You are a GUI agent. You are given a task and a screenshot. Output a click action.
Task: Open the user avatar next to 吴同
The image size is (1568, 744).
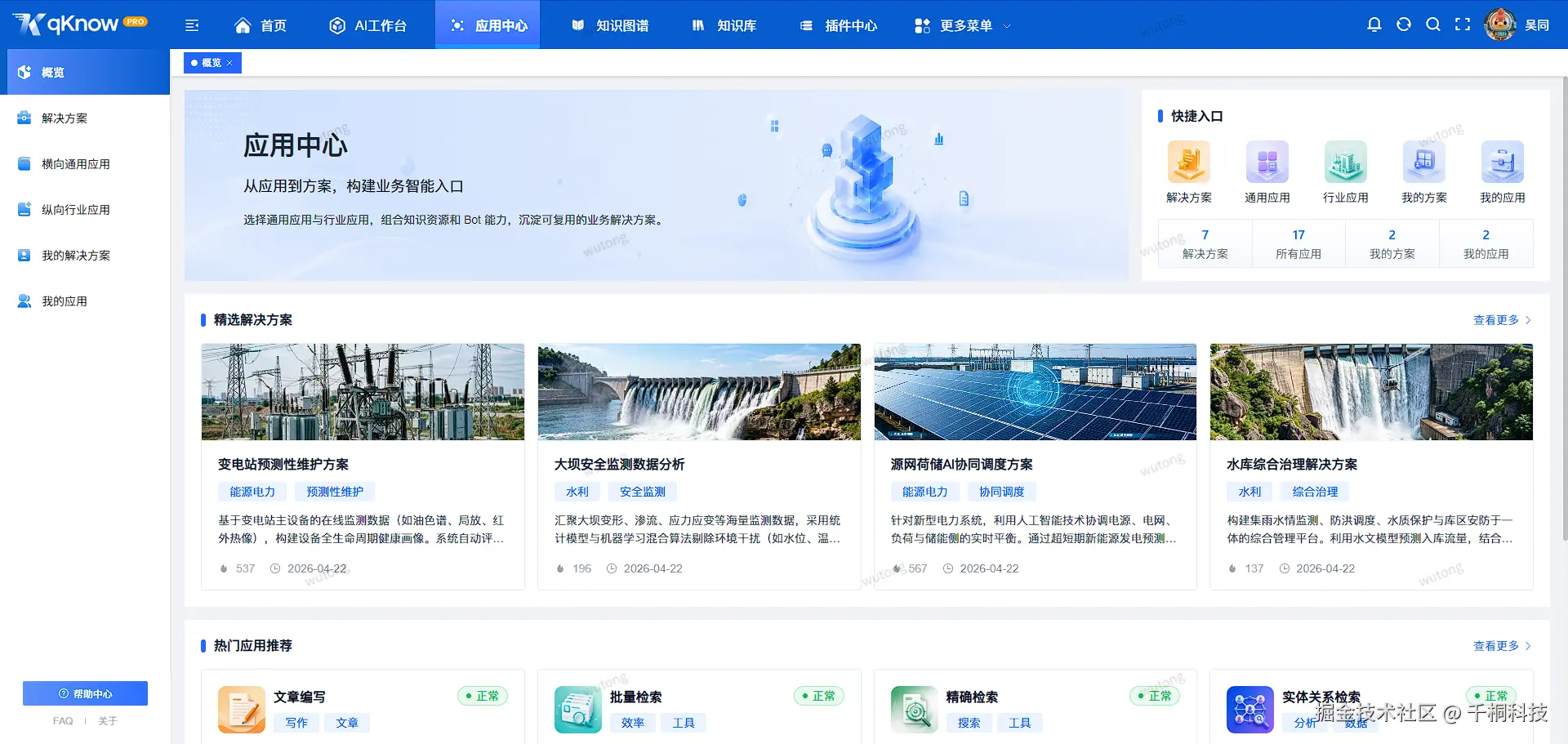[x=1500, y=25]
